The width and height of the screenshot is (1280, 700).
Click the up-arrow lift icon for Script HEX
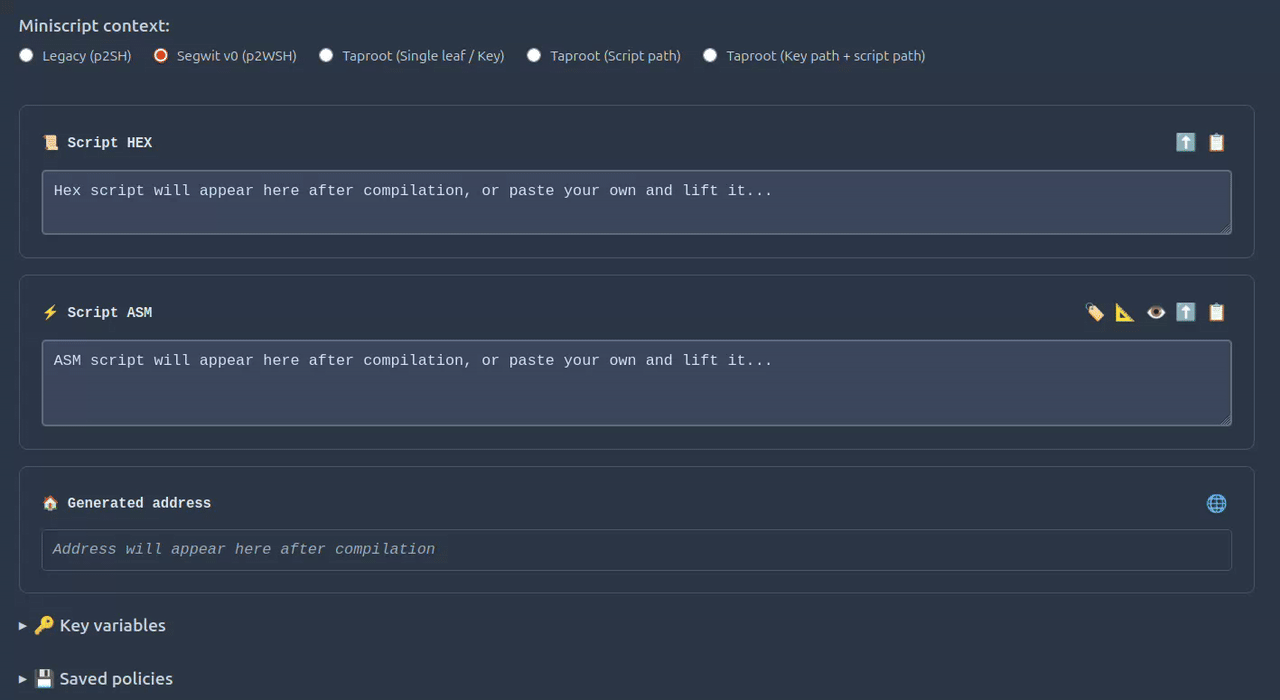(1185, 142)
